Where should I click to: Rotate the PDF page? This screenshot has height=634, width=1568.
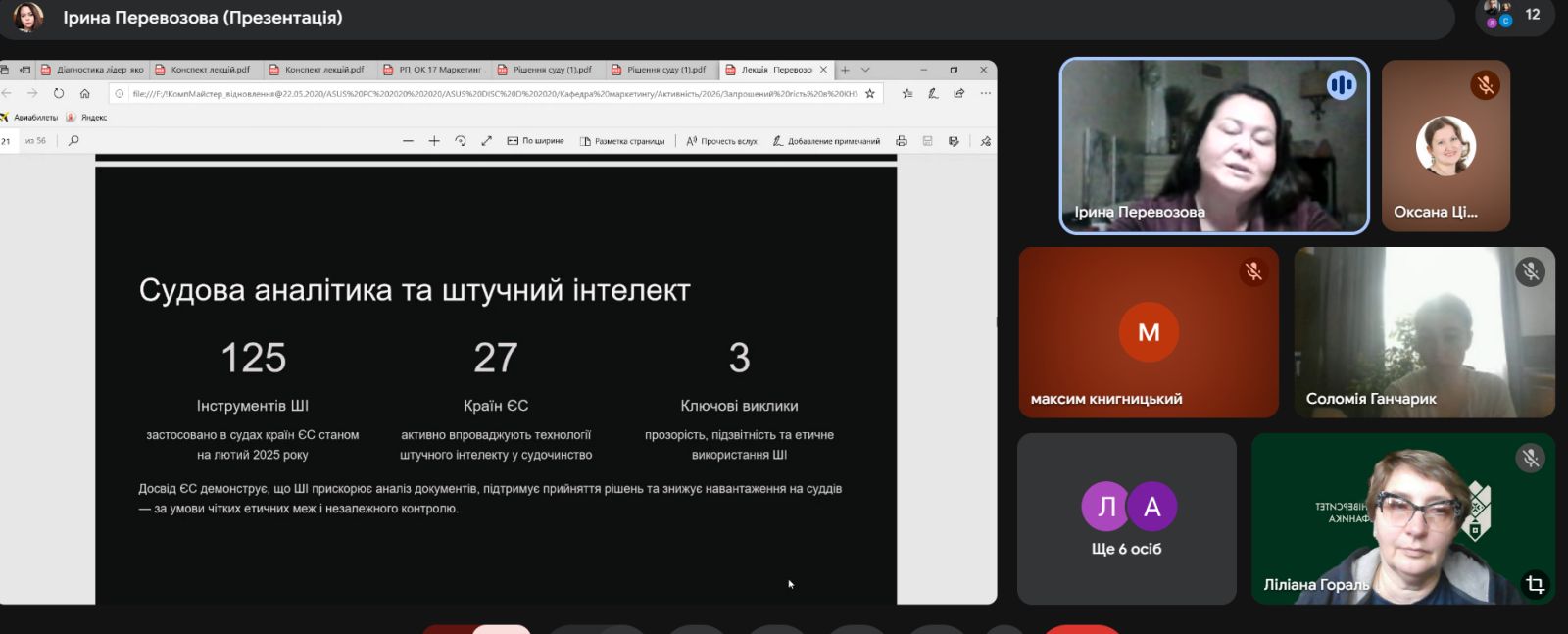[461, 141]
